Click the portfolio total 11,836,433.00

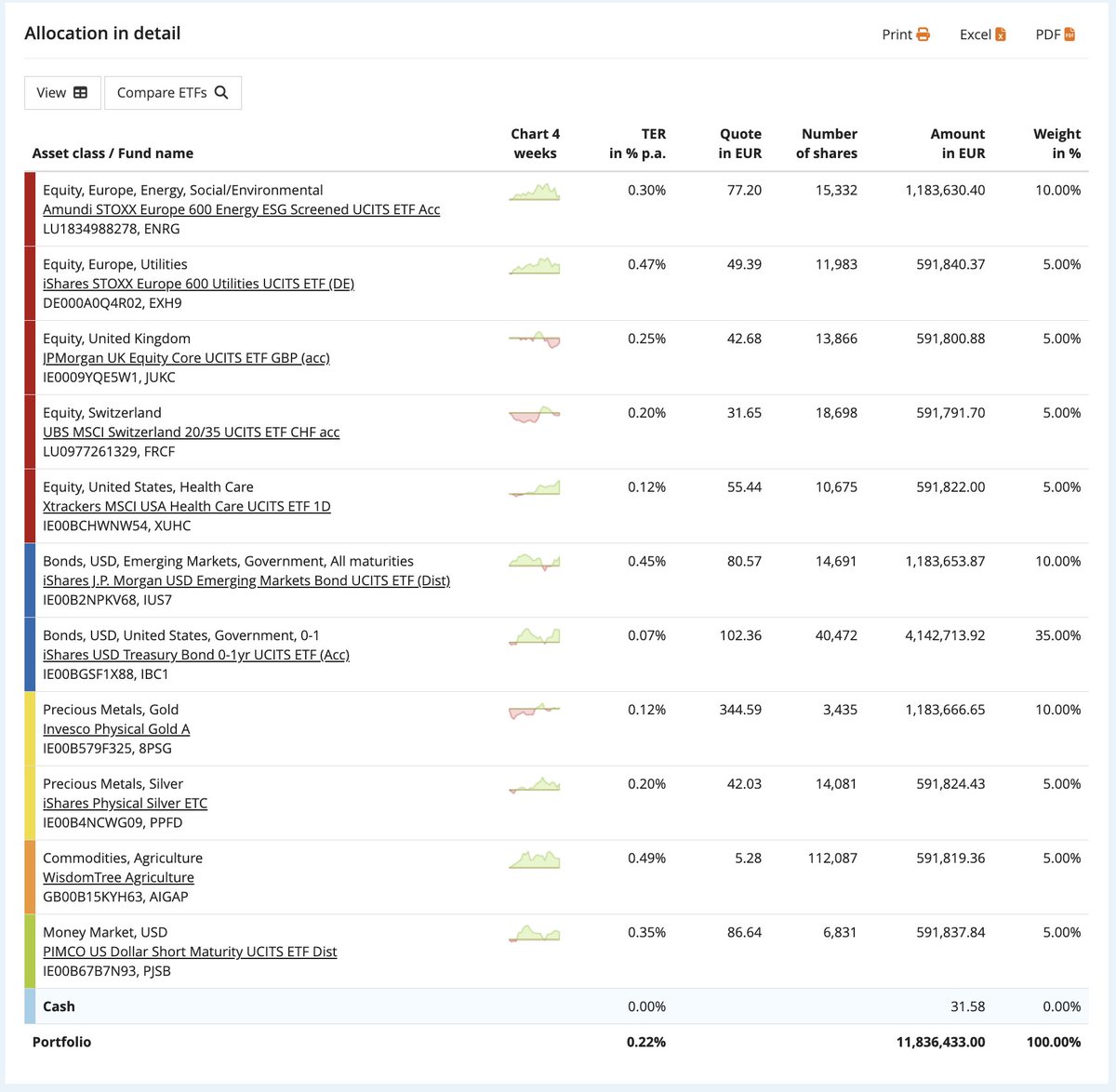point(940,1043)
